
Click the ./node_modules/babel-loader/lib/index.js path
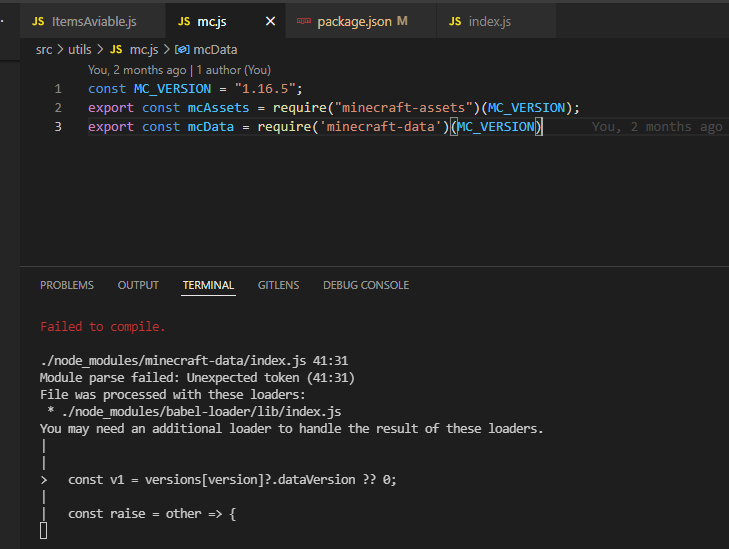(201, 412)
